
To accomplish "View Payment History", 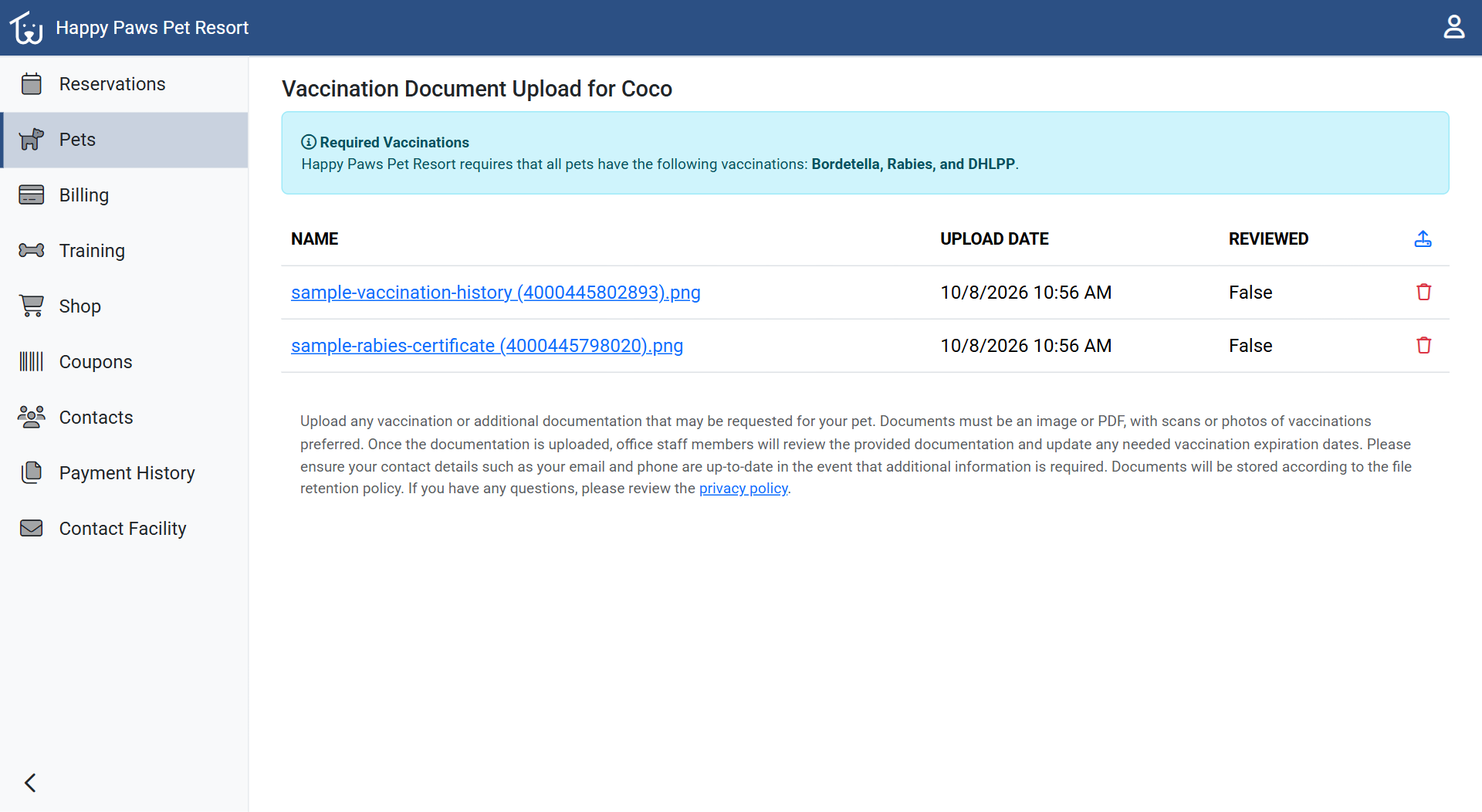I will point(124,473).
